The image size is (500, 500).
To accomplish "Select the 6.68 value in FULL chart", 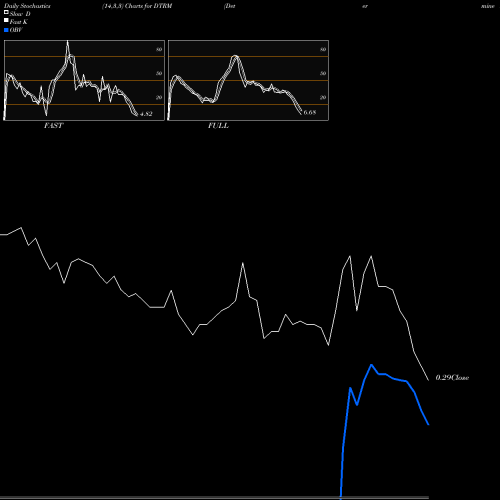I will click(x=310, y=112).
